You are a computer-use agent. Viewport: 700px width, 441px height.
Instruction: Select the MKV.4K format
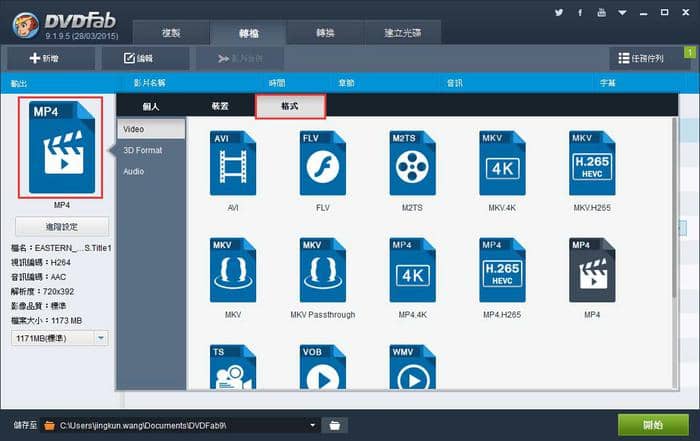(x=502, y=163)
